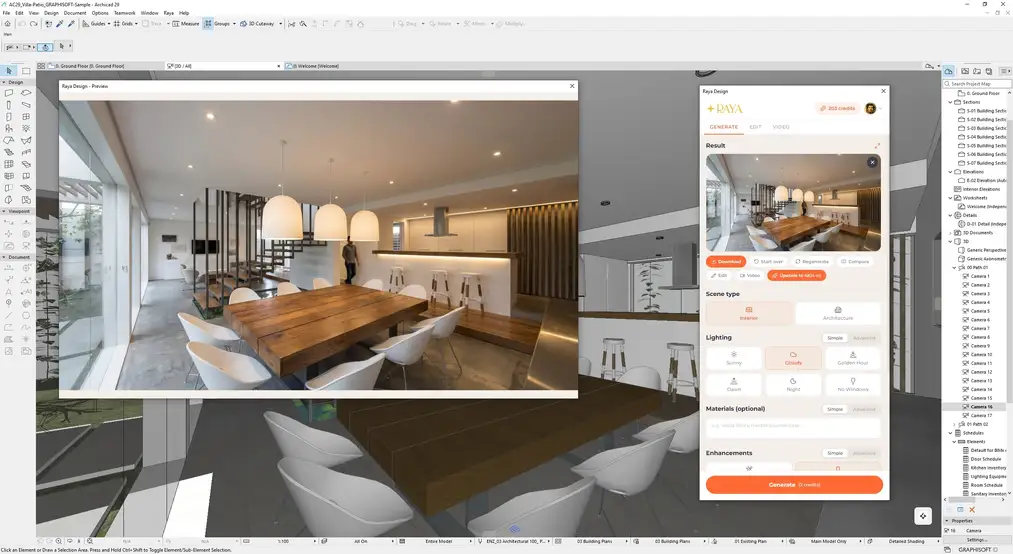
Task: Expand the Raya result image fullscreen
Action: pos(877,145)
